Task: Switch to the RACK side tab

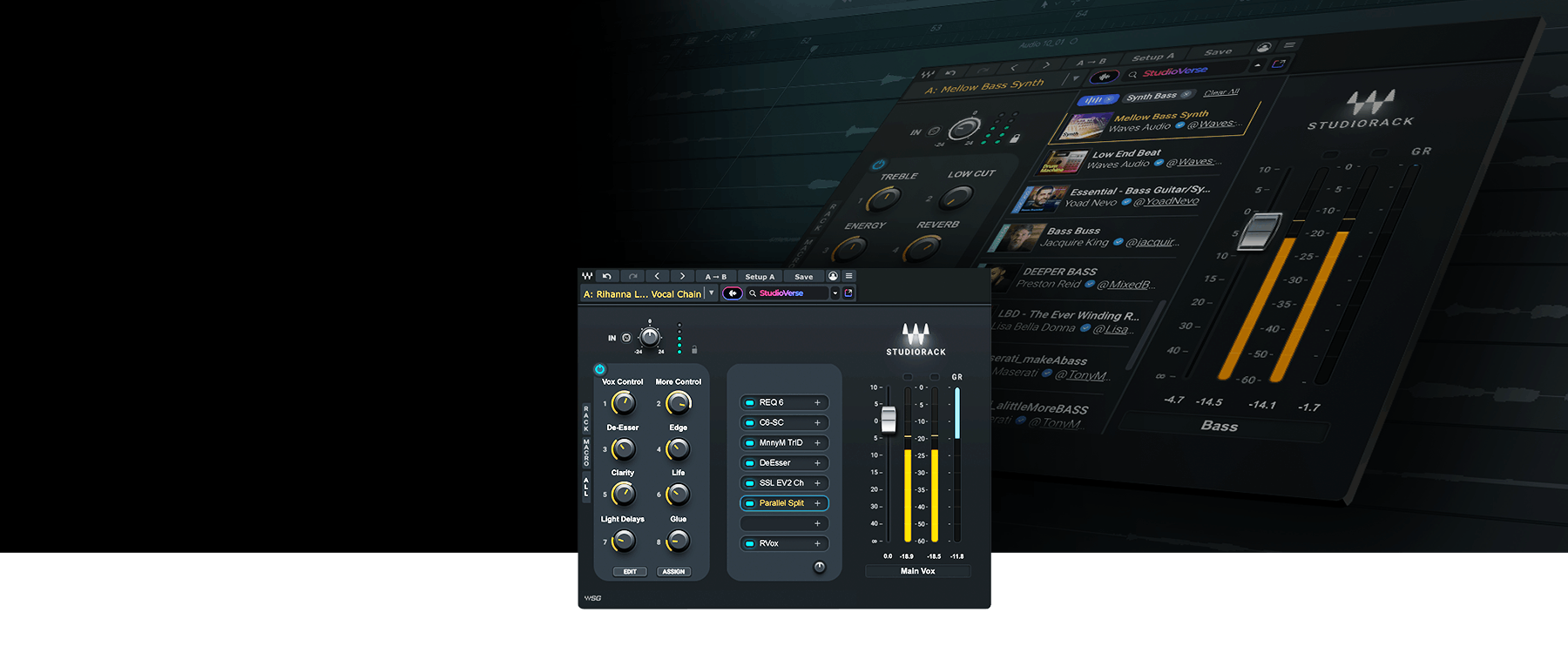Action: 586,419
